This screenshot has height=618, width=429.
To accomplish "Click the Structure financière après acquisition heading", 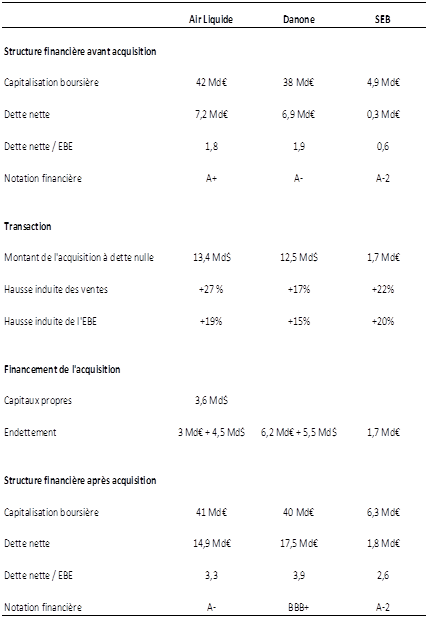I will (80, 480).
